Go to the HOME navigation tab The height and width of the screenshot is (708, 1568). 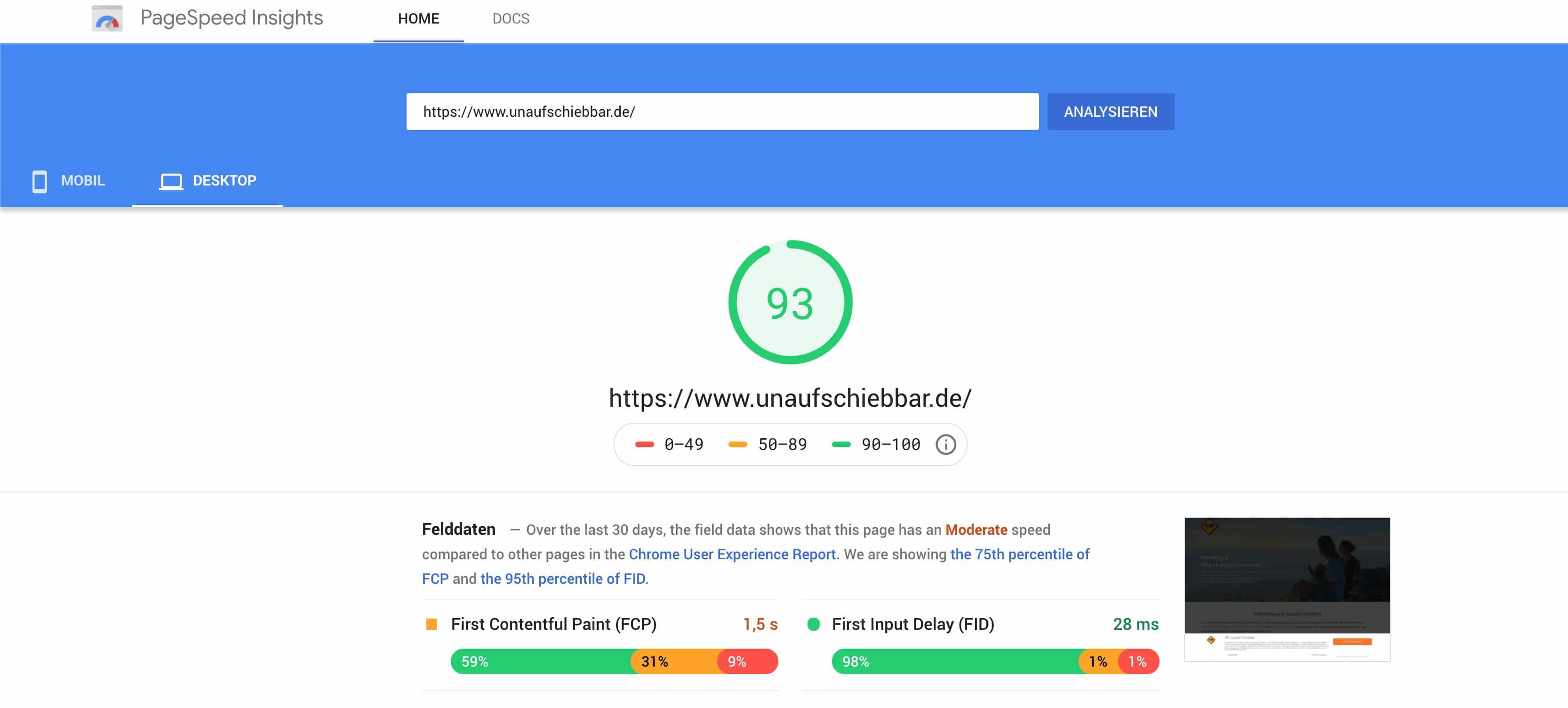418,19
